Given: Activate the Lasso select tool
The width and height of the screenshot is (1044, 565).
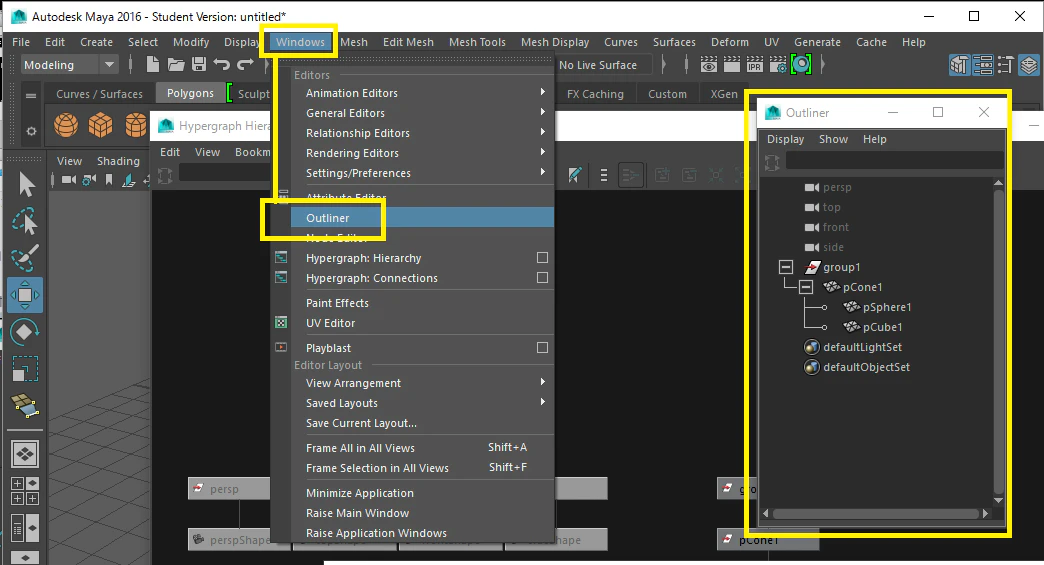Looking at the screenshot, I should (25, 222).
